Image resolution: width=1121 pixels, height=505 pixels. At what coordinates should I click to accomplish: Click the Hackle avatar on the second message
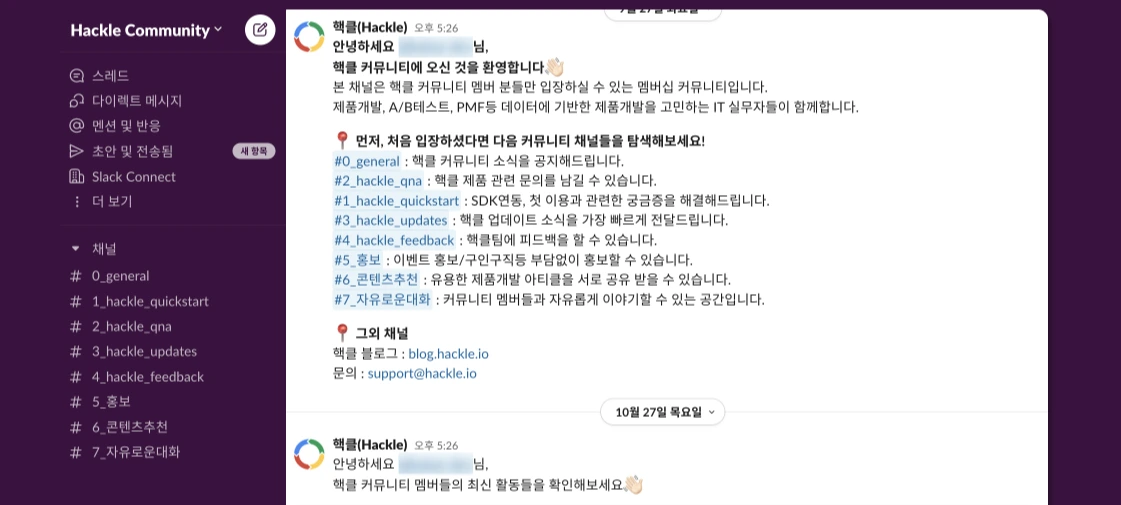(x=310, y=454)
